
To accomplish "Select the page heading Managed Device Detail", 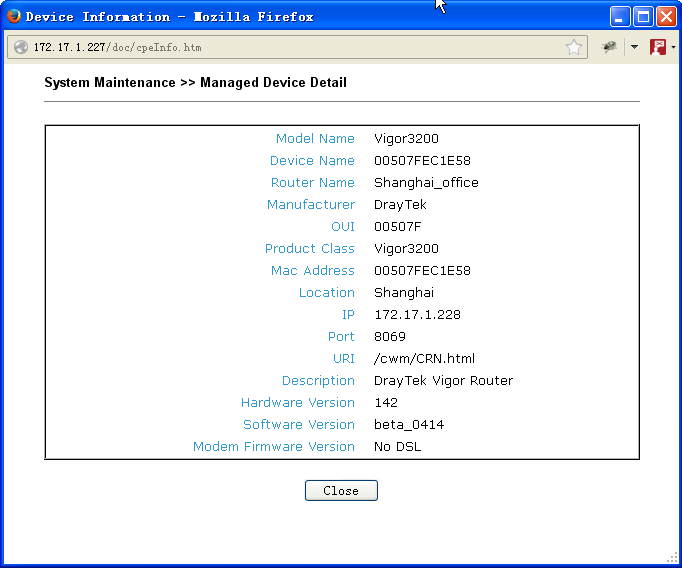I will pyautogui.click(x=273, y=82).
